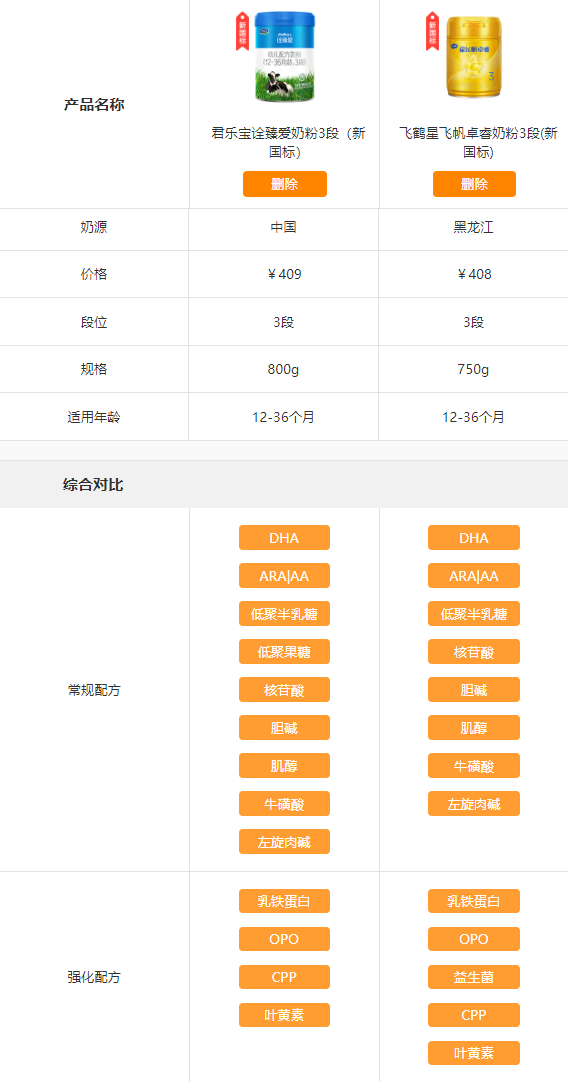
Task: Click the 800g specification cell
Action: point(284,369)
